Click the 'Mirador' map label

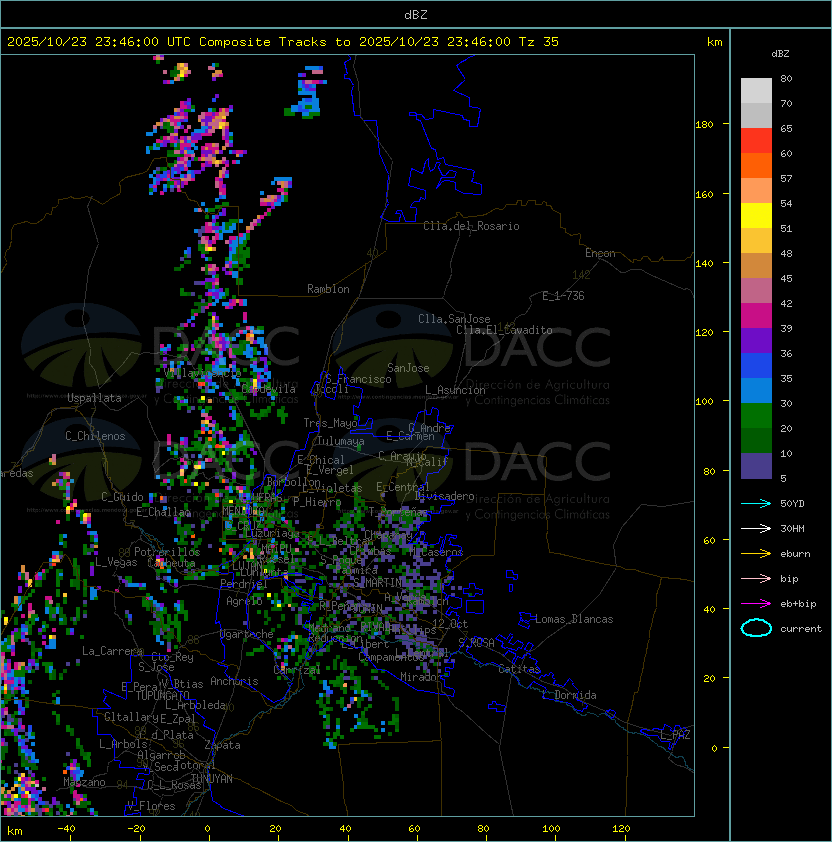coord(421,677)
